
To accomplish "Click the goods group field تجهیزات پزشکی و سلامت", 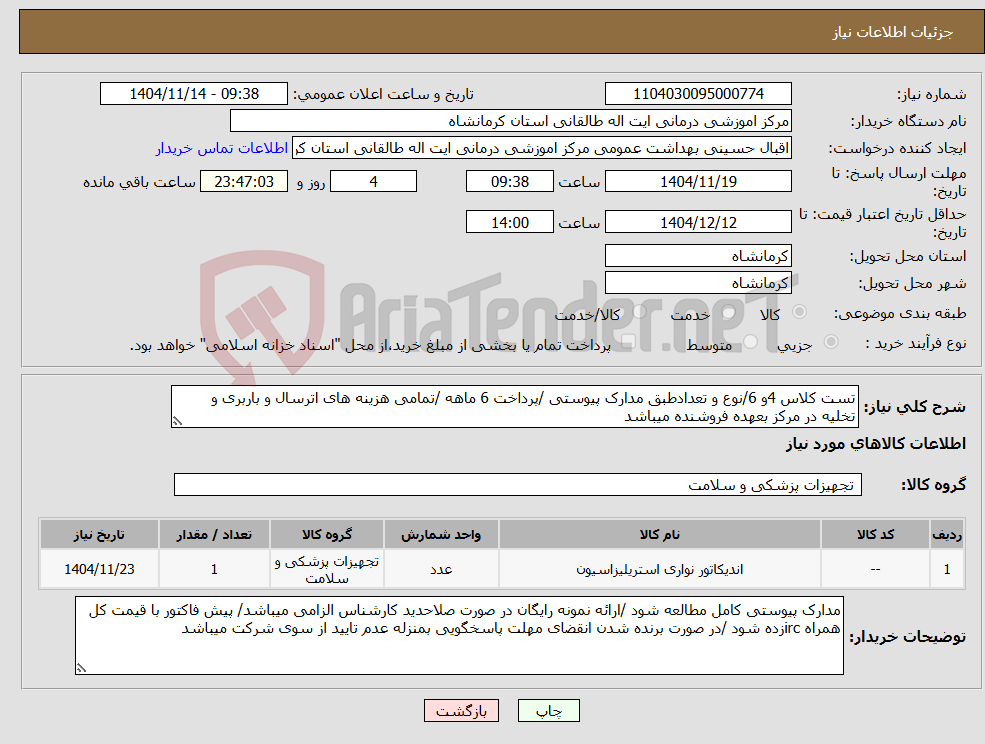I will [x=518, y=484].
